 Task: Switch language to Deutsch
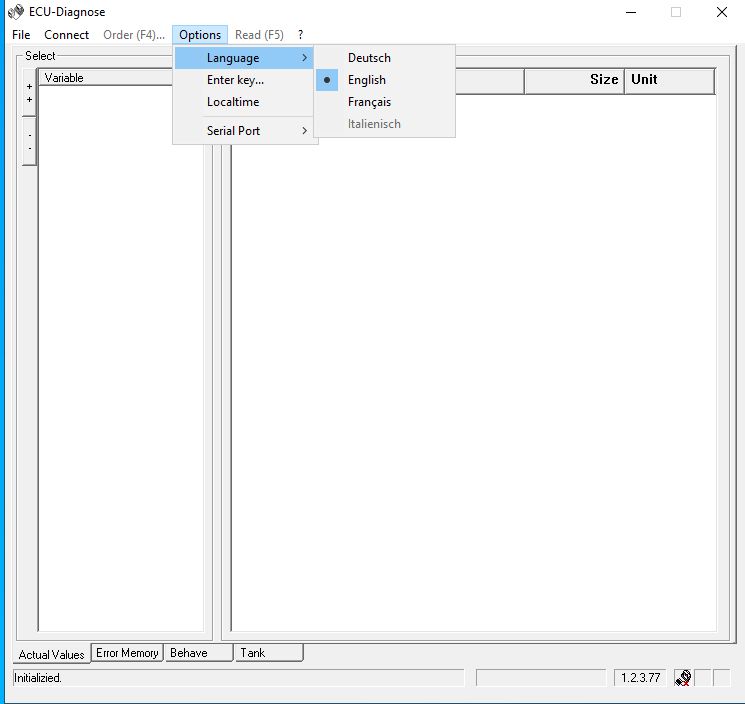(x=385, y=58)
